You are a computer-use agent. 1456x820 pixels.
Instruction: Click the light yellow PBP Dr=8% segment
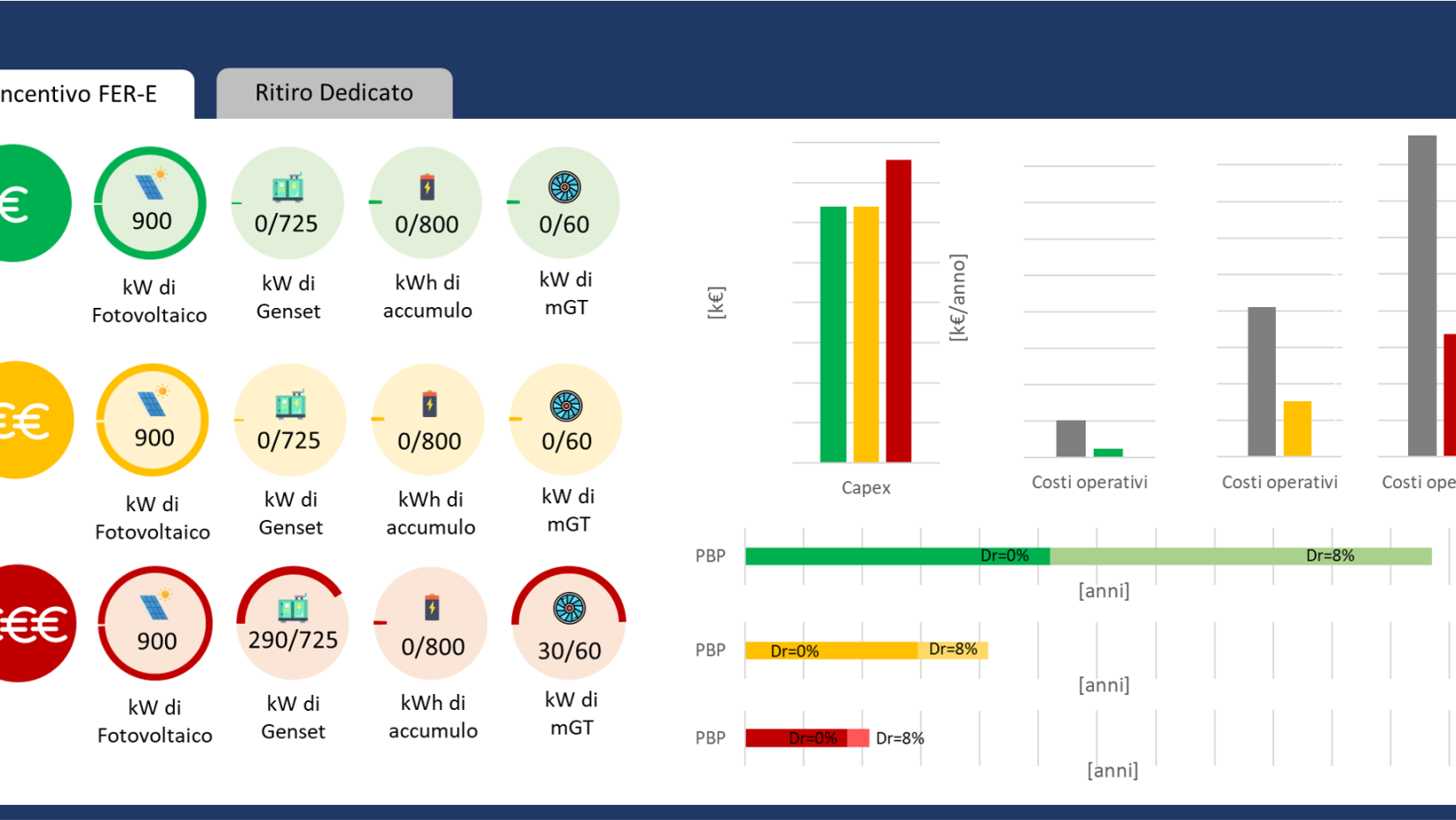[953, 650]
